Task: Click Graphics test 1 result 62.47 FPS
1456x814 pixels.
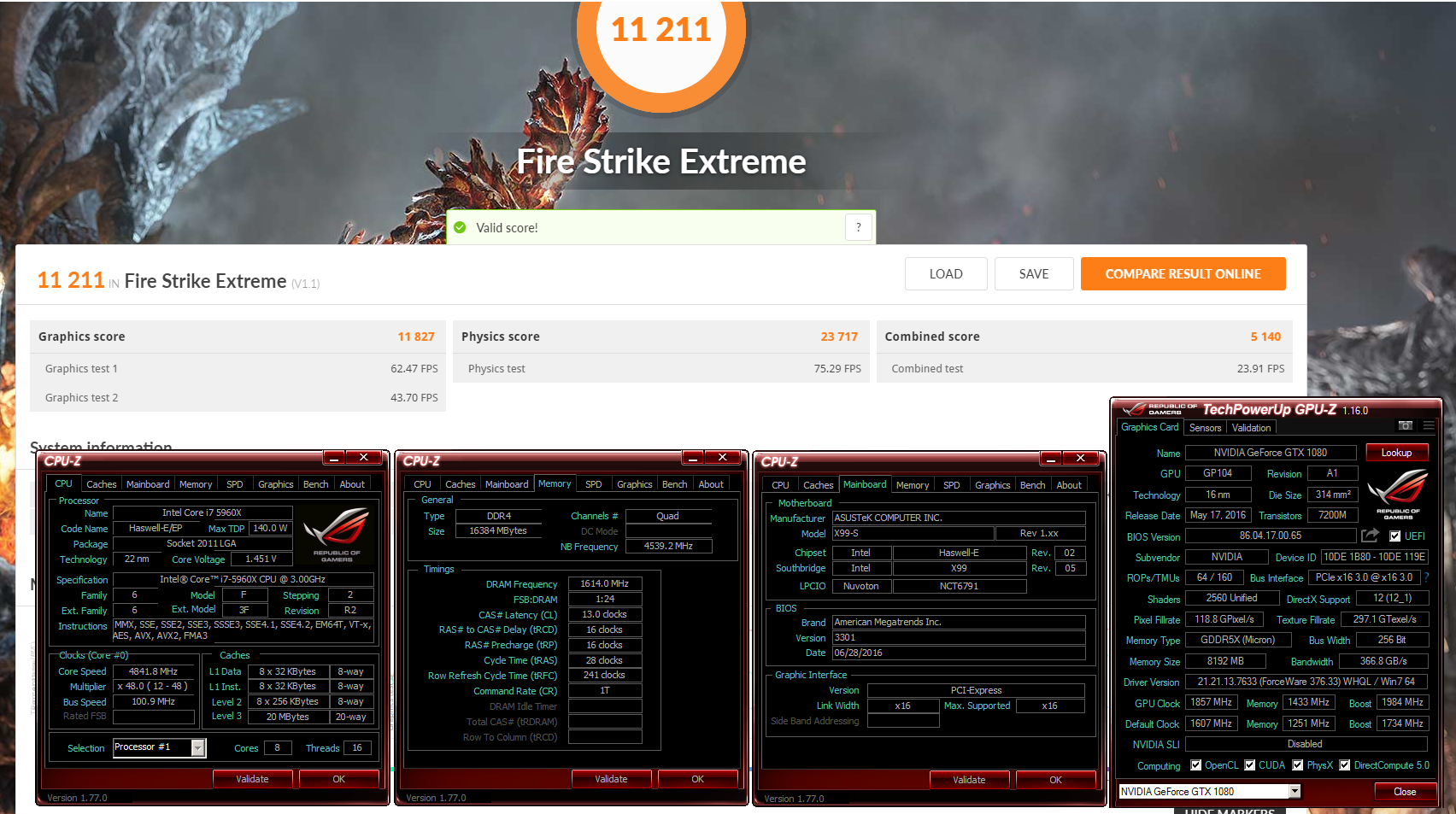Action: [414, 368]
